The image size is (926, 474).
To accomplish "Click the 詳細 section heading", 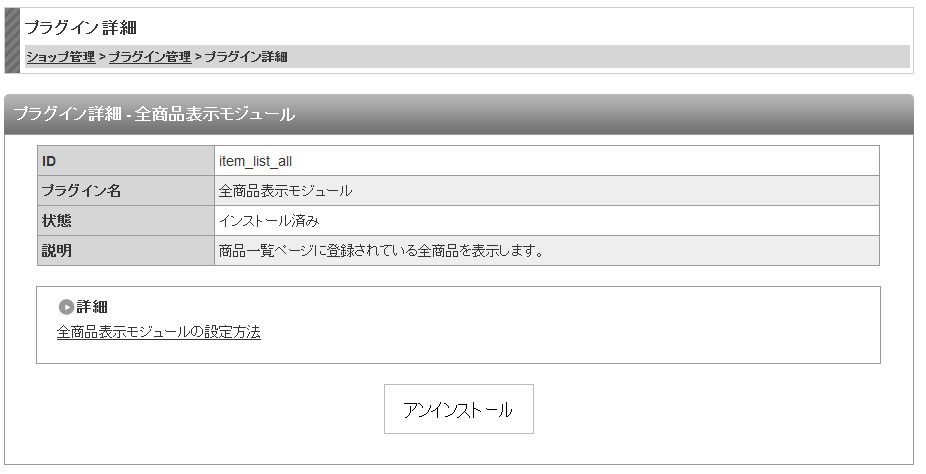I will click(x=92, y=307).
